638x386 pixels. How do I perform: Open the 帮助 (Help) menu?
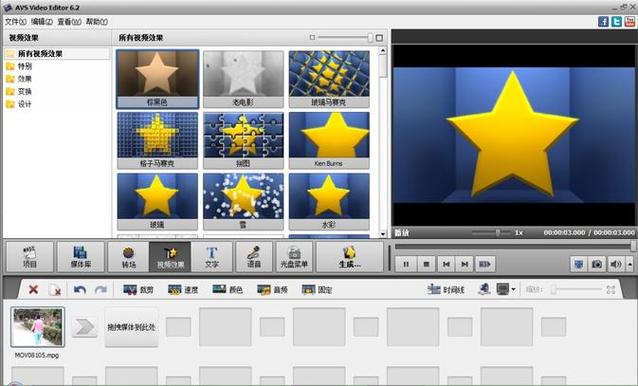click(x=97, y=22)
